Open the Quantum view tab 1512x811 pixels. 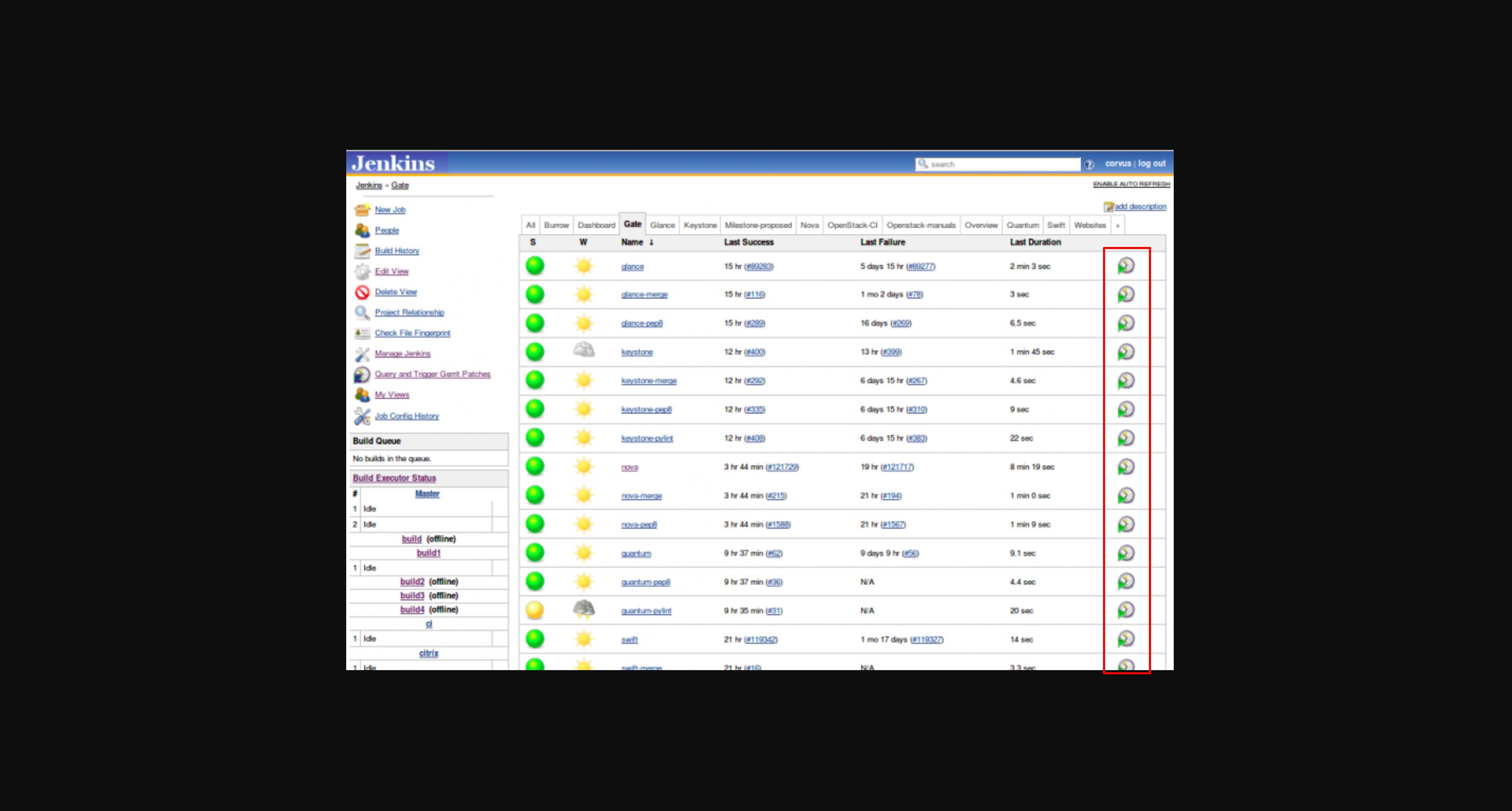[x=1022, y=225]
